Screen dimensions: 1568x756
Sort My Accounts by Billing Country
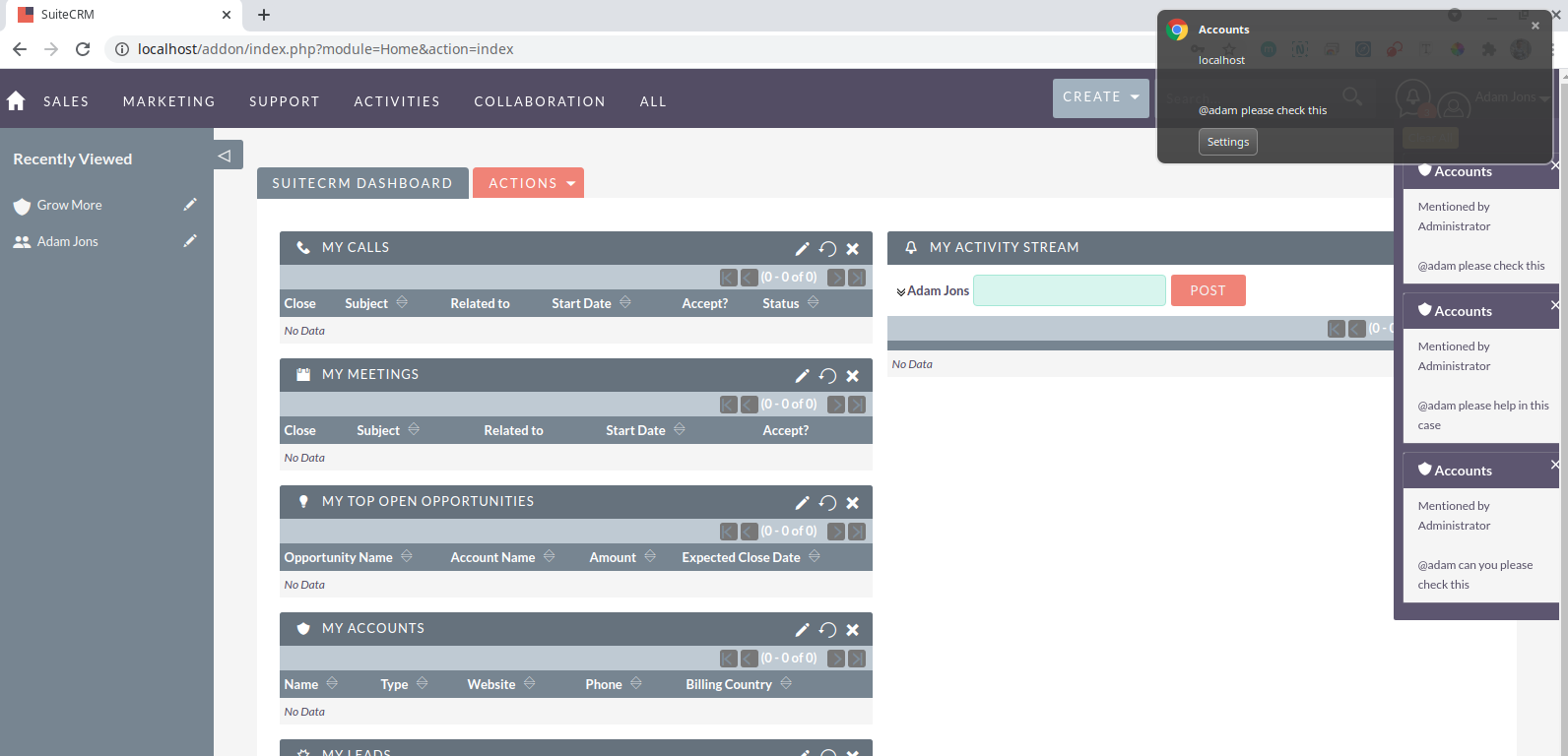pyautogui.click(x=786, y=683)
